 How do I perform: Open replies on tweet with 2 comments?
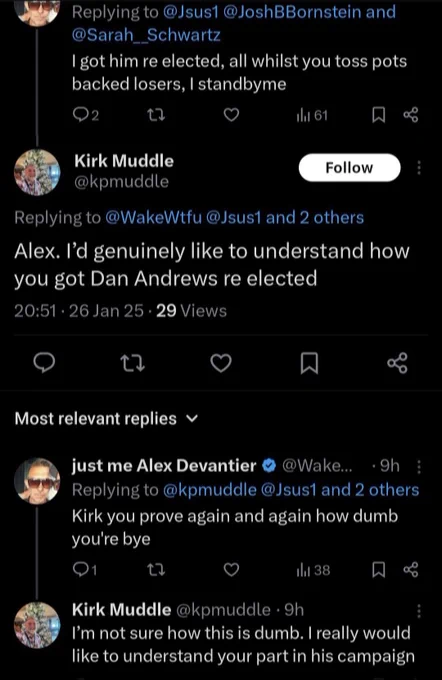coord(85,115)
